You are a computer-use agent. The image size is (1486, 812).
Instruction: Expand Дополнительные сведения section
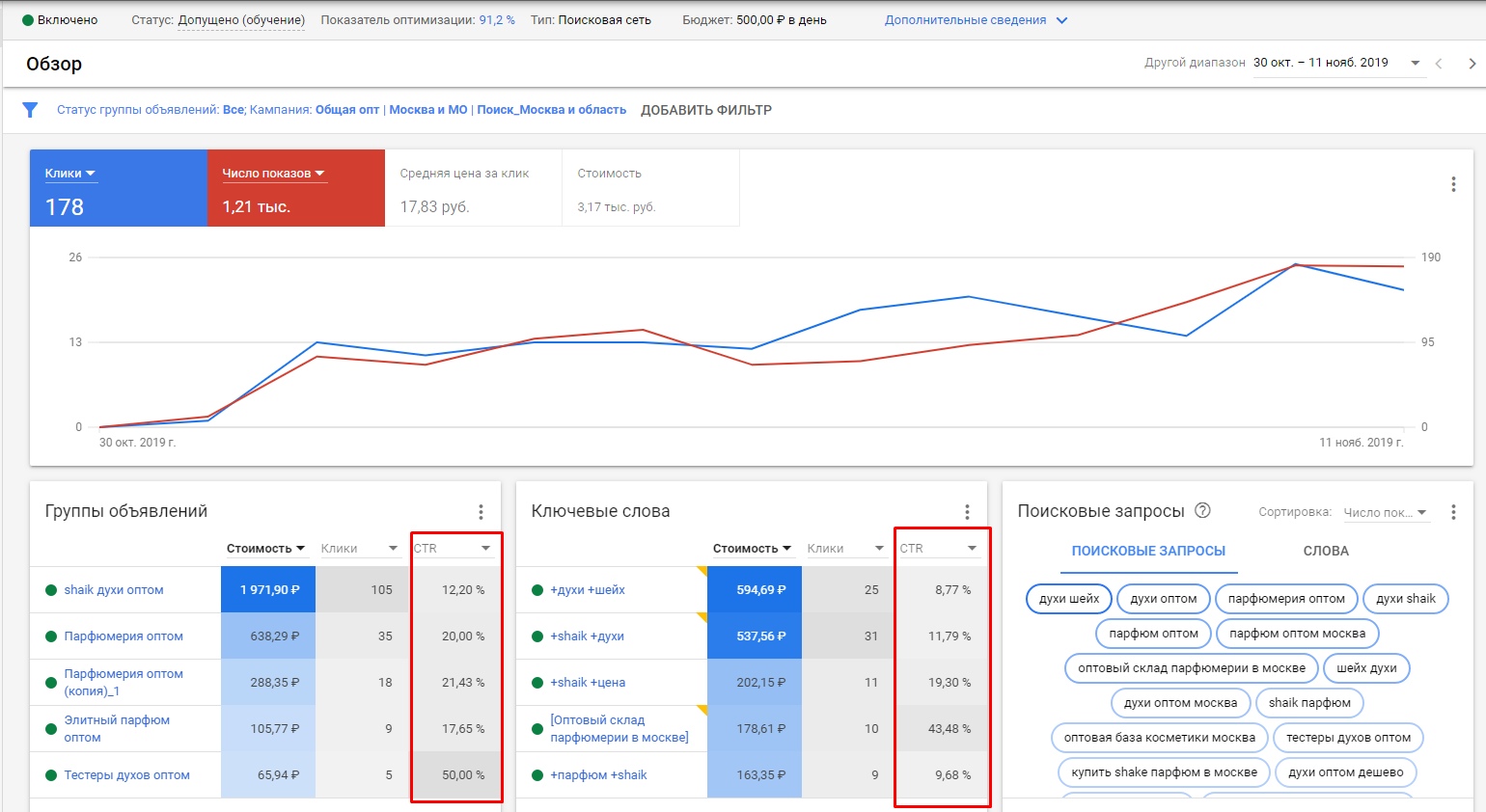[x=976, y=20]
